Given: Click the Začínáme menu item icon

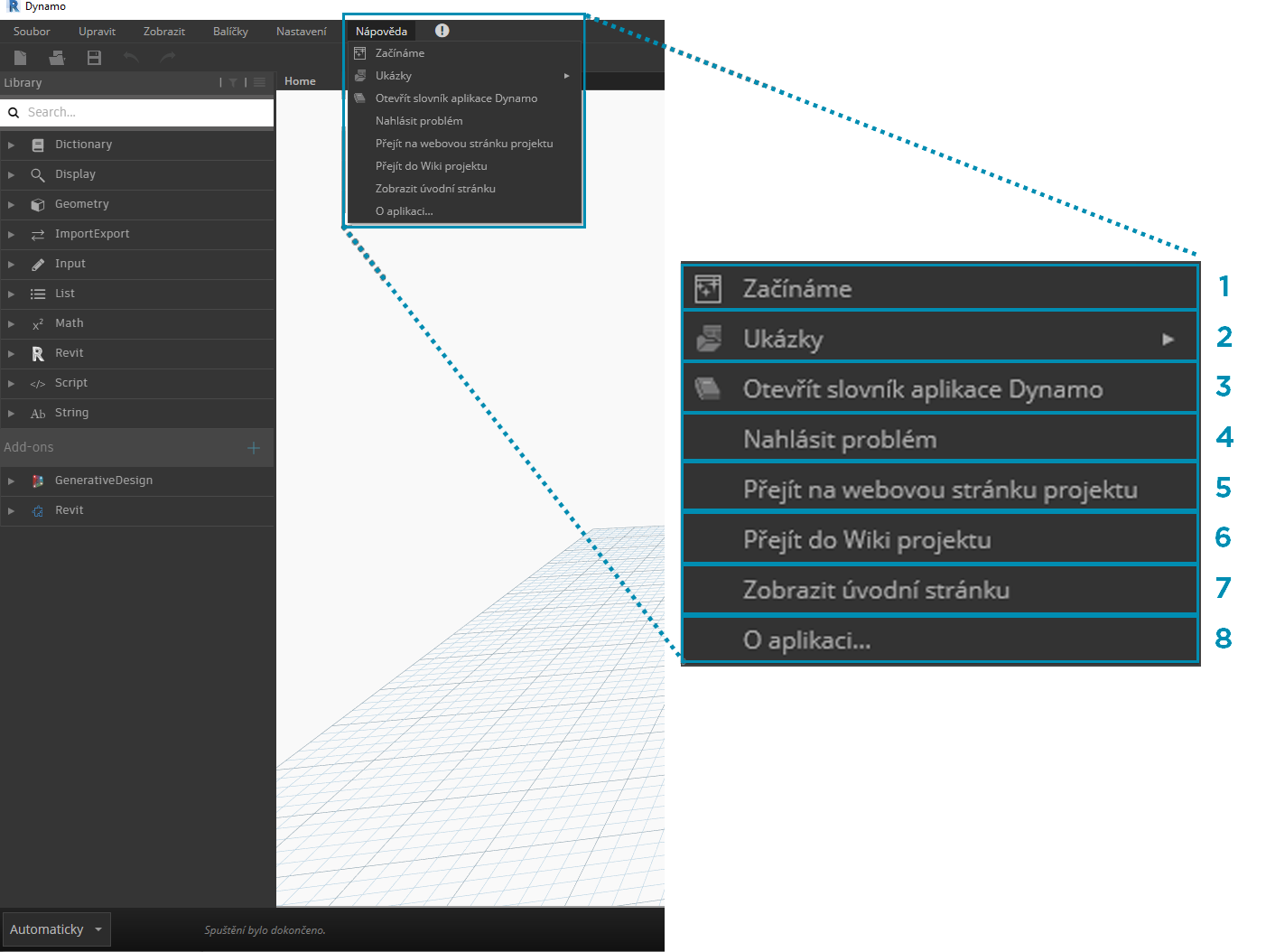Looking at the screenshot, I should (x=360, y=53).
